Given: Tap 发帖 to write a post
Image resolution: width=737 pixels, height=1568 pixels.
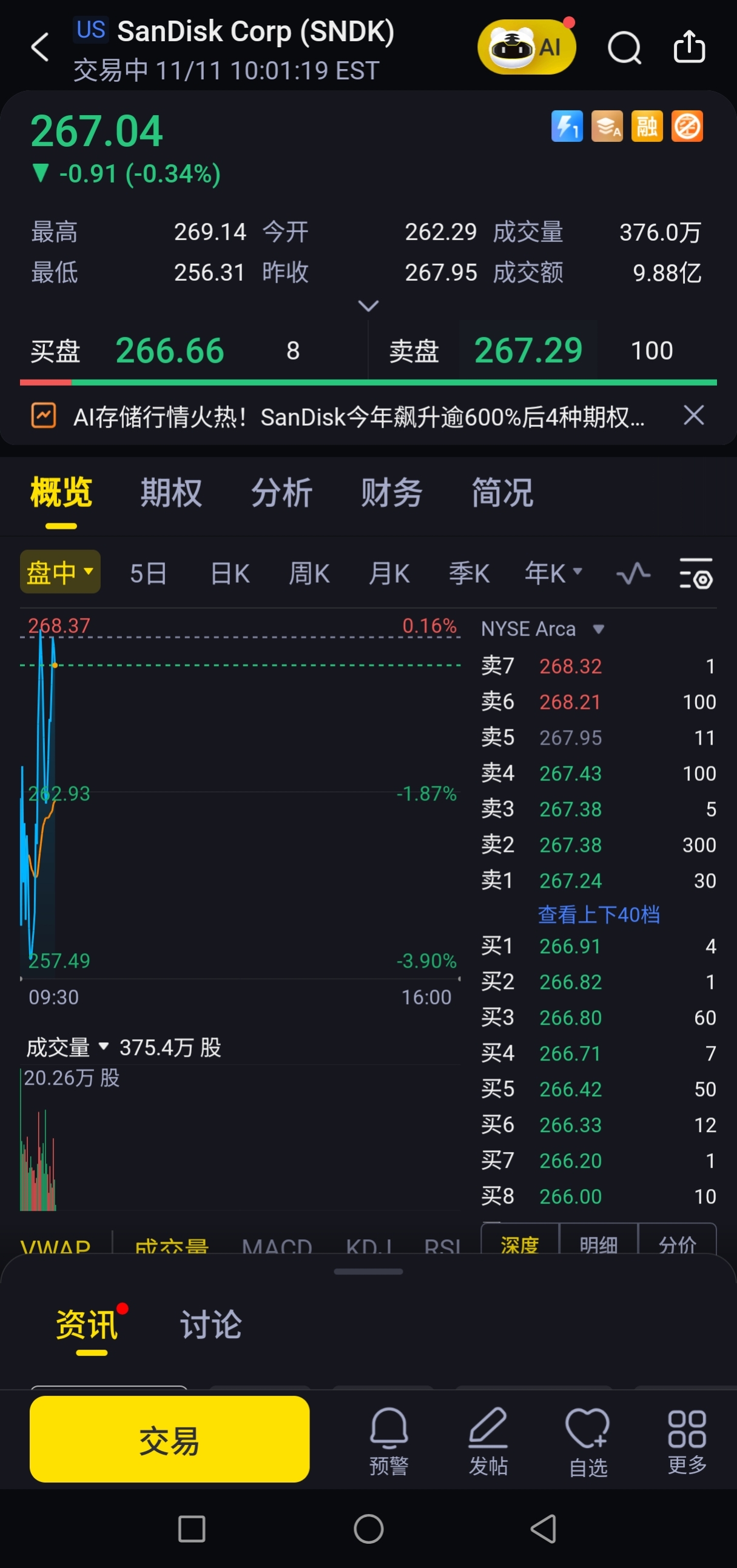Looking at the screenshot, I should [x=488, y=1442].
